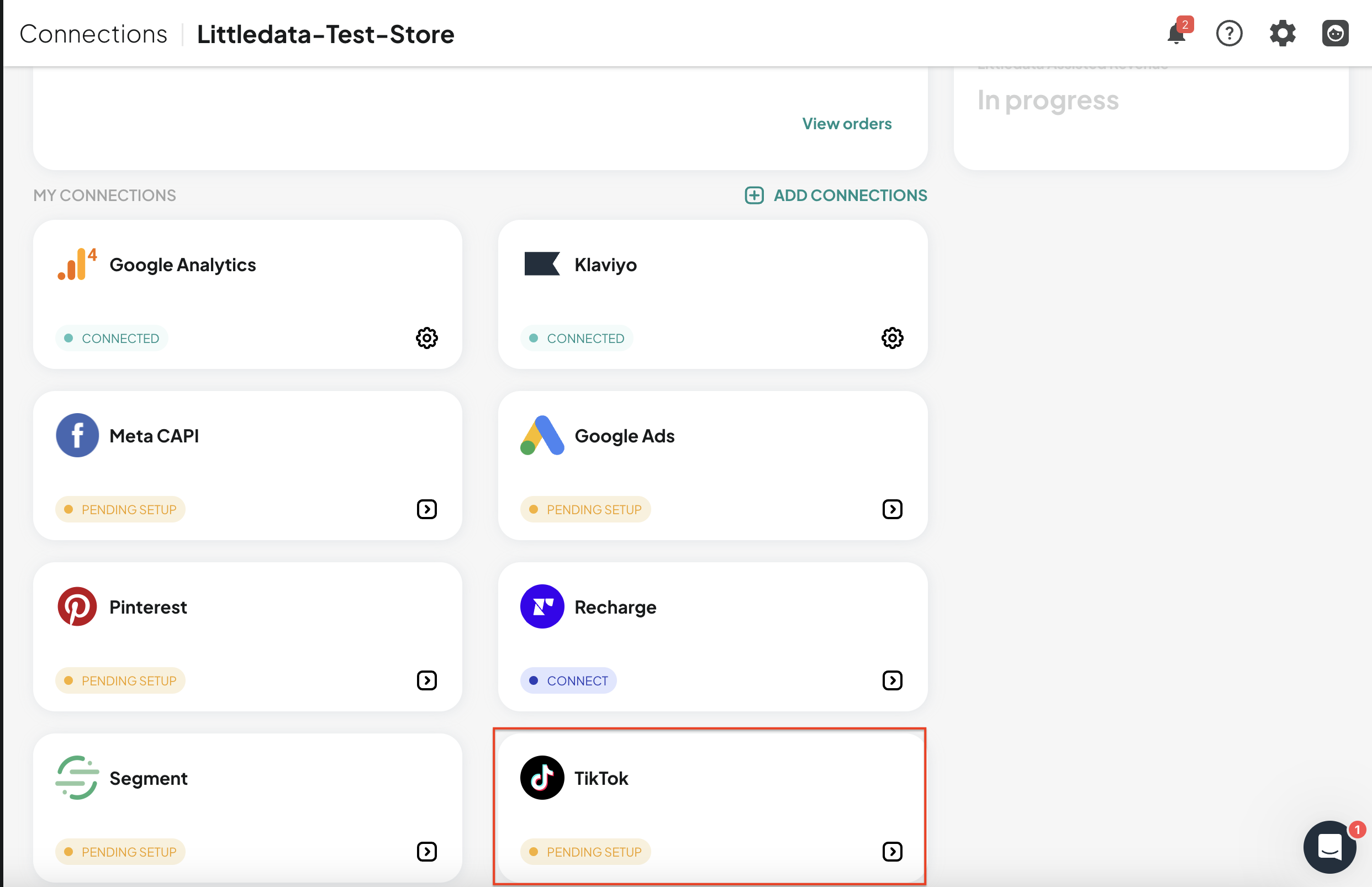Click the Pinterest logo
The height and width of the screenshot is (887, 1372).
tap(77, 606)
